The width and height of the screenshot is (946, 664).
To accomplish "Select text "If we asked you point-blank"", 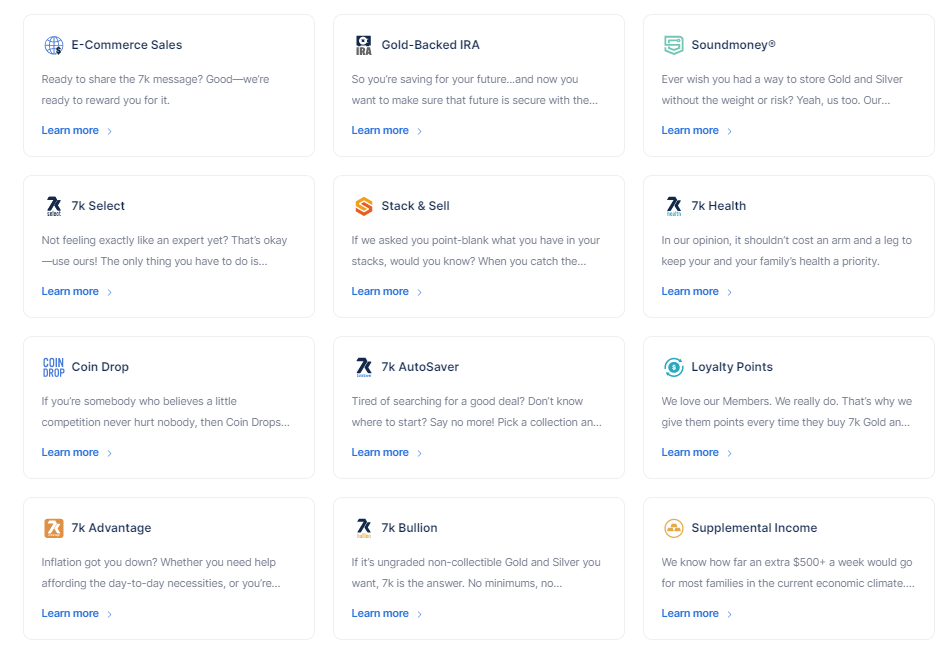I will (x=420, y=241).
